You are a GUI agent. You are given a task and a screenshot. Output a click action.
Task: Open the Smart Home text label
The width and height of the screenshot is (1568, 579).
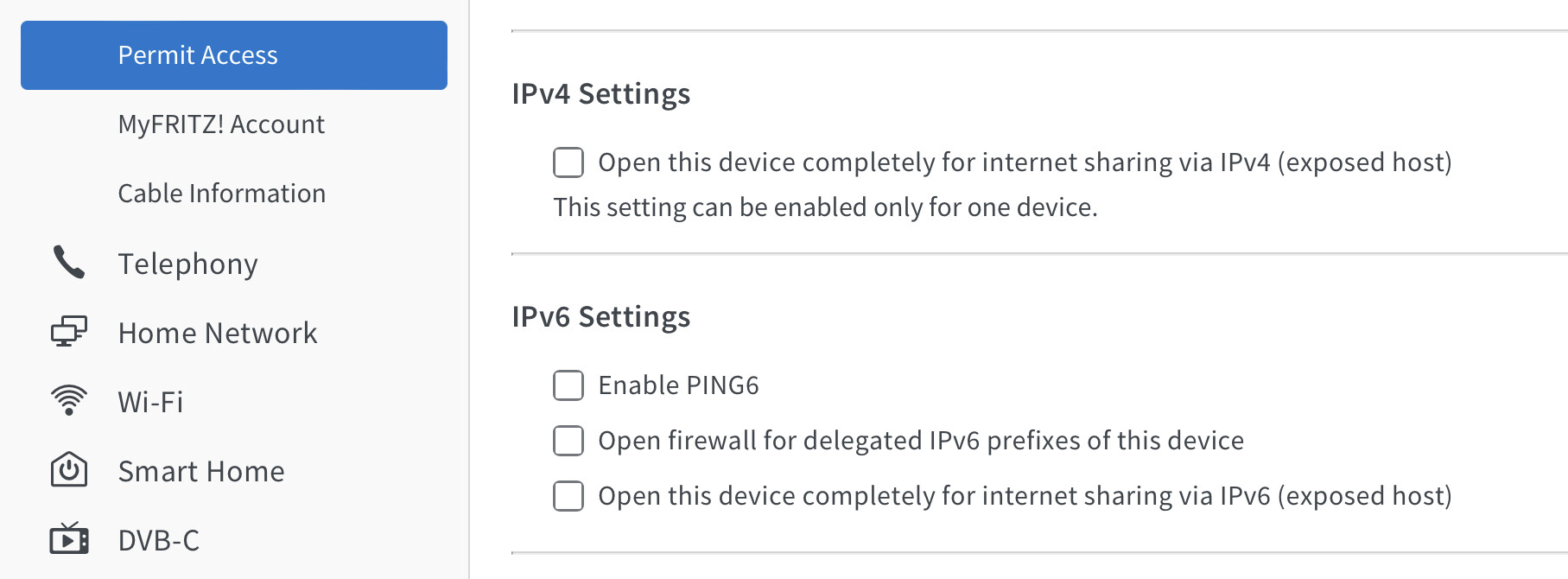(201, 471)
